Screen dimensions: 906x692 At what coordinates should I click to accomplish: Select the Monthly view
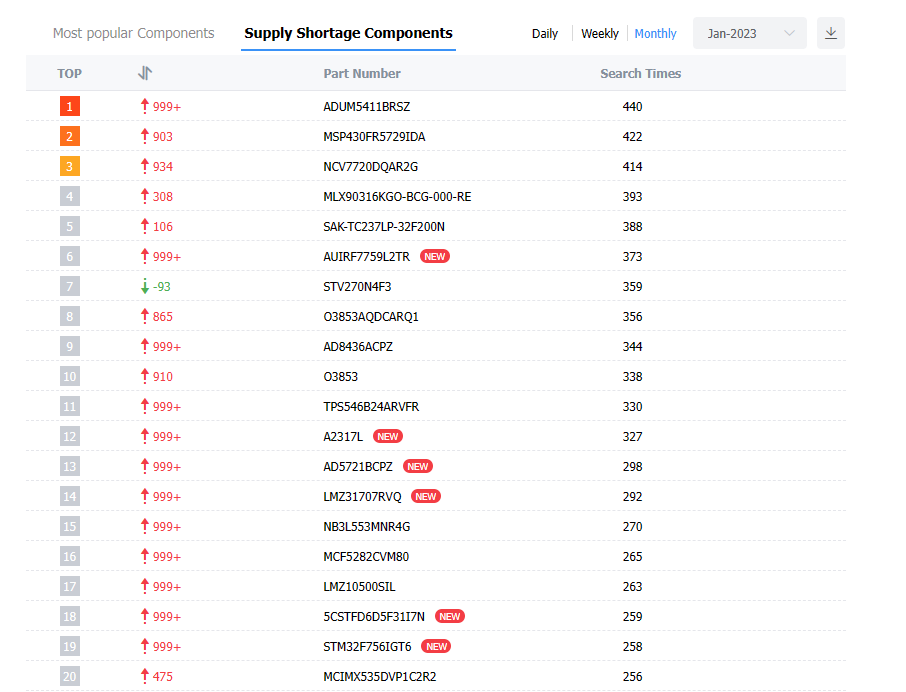coord(655,34)
